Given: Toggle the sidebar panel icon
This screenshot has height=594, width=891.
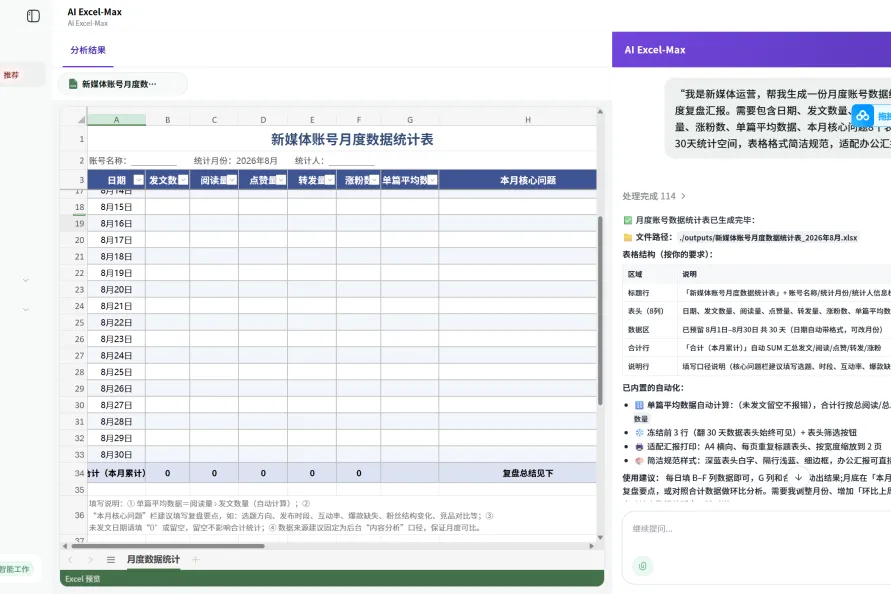Looking at the screenshot, I should [x=34, y=16].
